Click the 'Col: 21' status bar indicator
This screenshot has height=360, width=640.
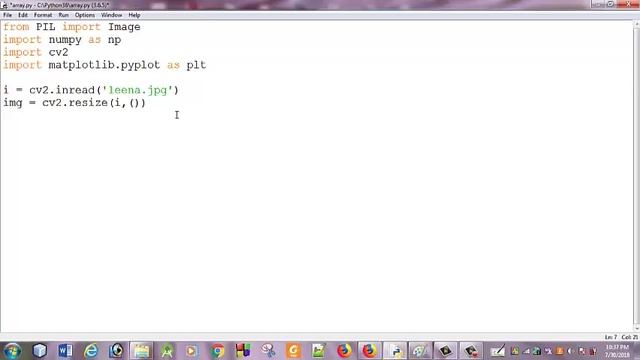(629, 337)
